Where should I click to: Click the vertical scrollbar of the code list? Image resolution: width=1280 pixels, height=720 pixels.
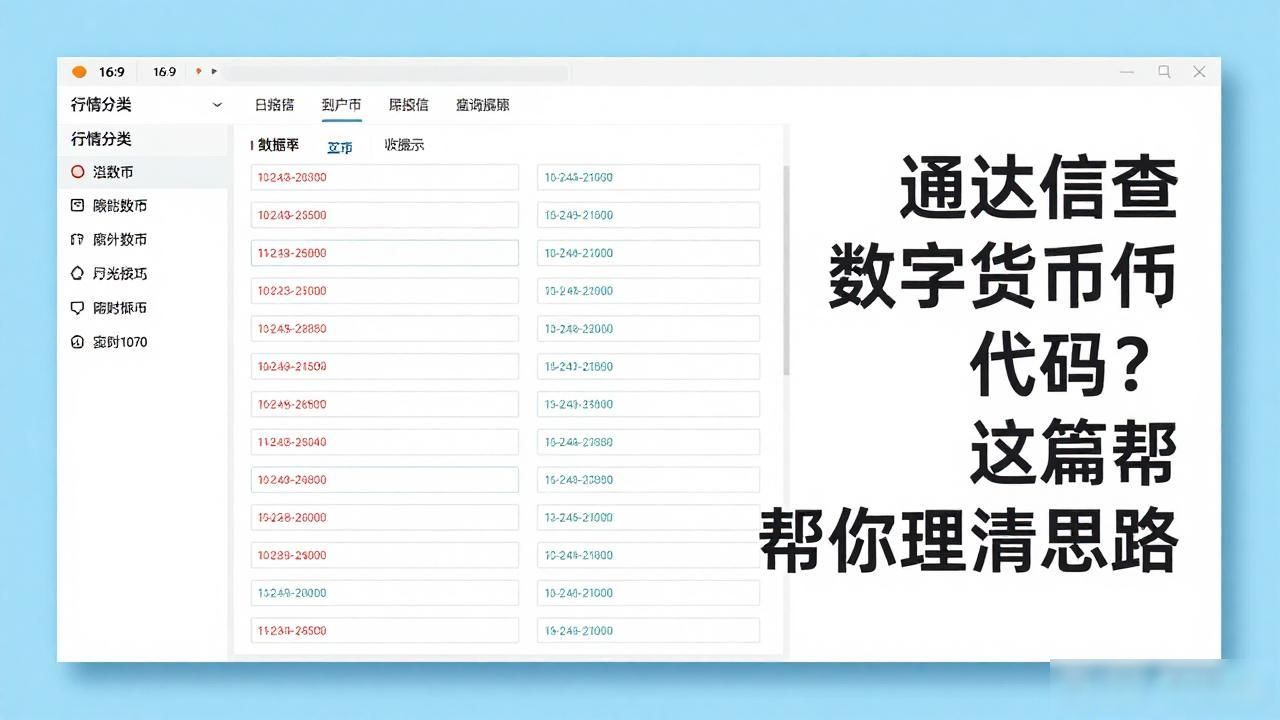pyautogui.click(x=786, y=270)
